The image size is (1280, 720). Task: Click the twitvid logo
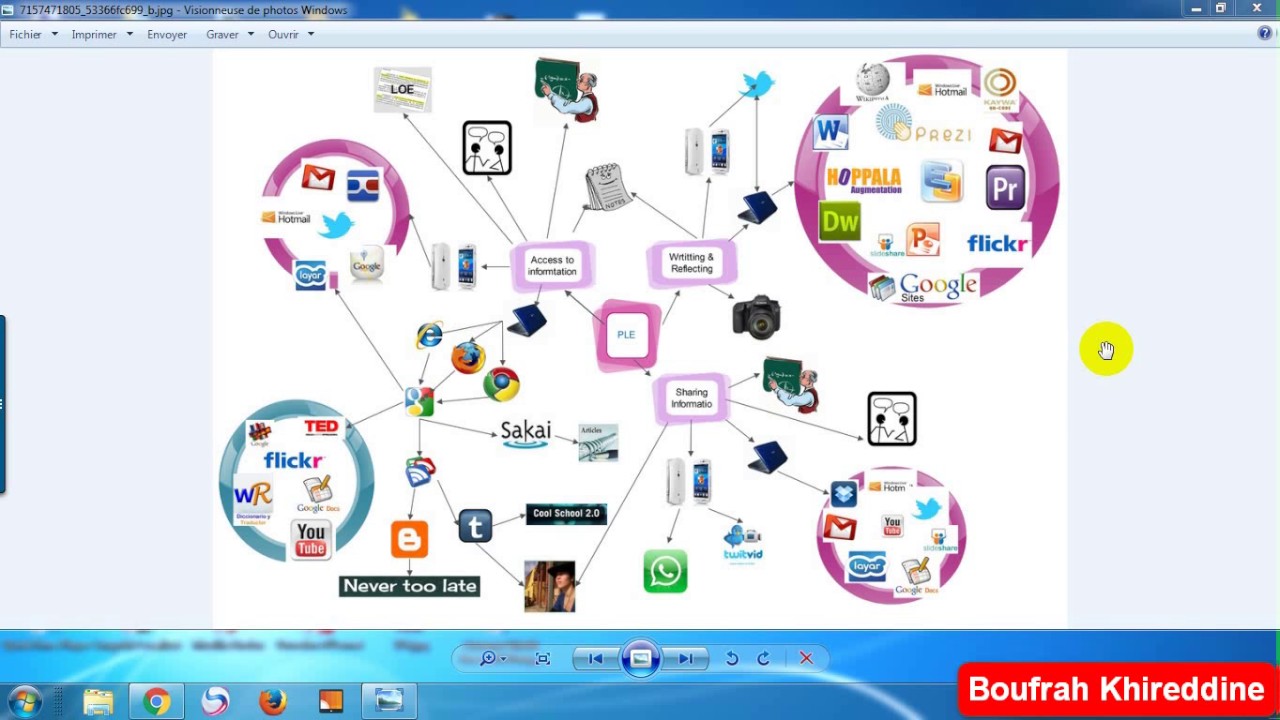(x=743, y=545)
